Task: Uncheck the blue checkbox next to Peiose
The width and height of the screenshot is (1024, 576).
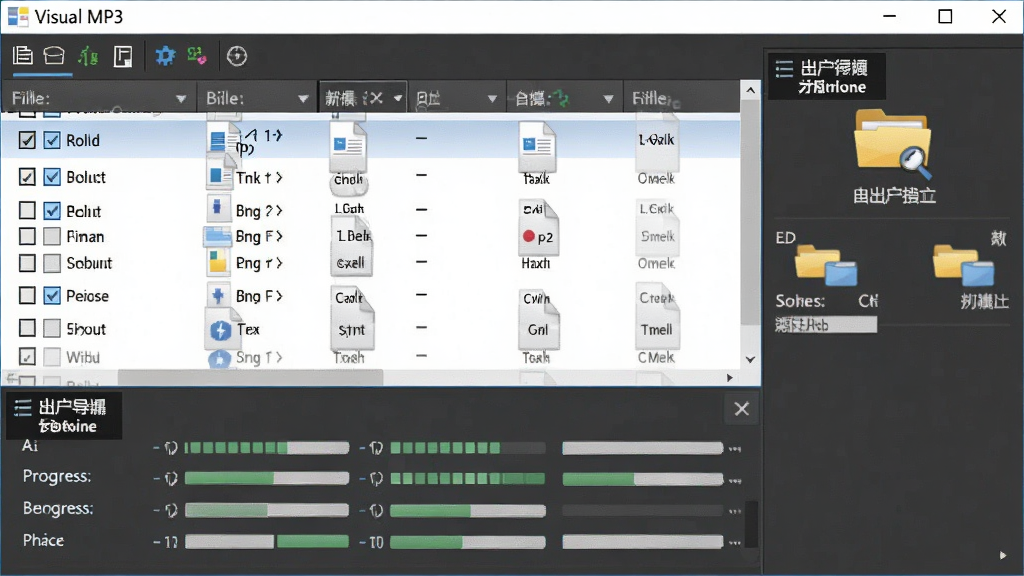Action: pyautogui.click(x=52, y=295)
